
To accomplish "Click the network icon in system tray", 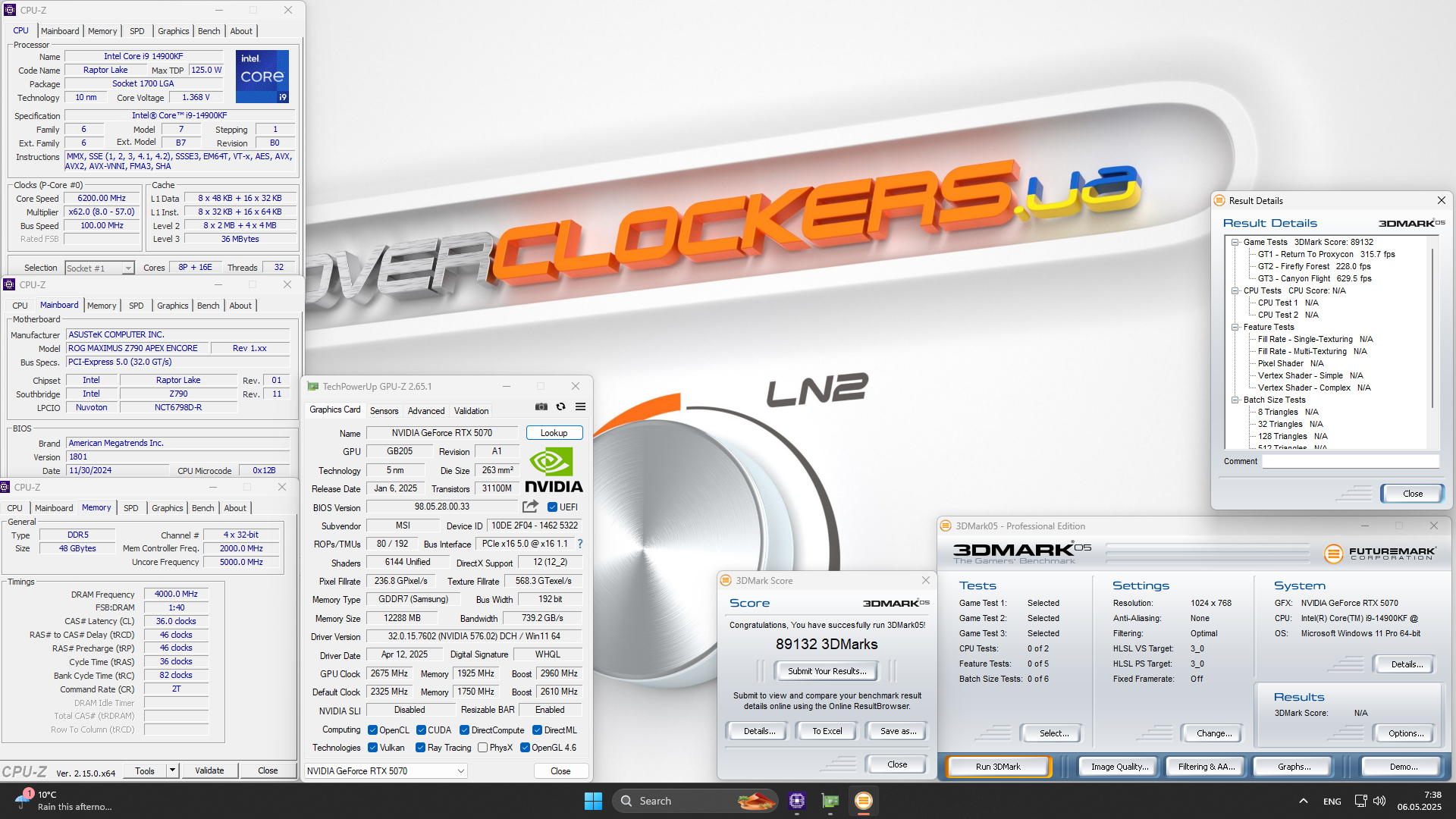I will pyautogui.click(x=1360, y=801).
